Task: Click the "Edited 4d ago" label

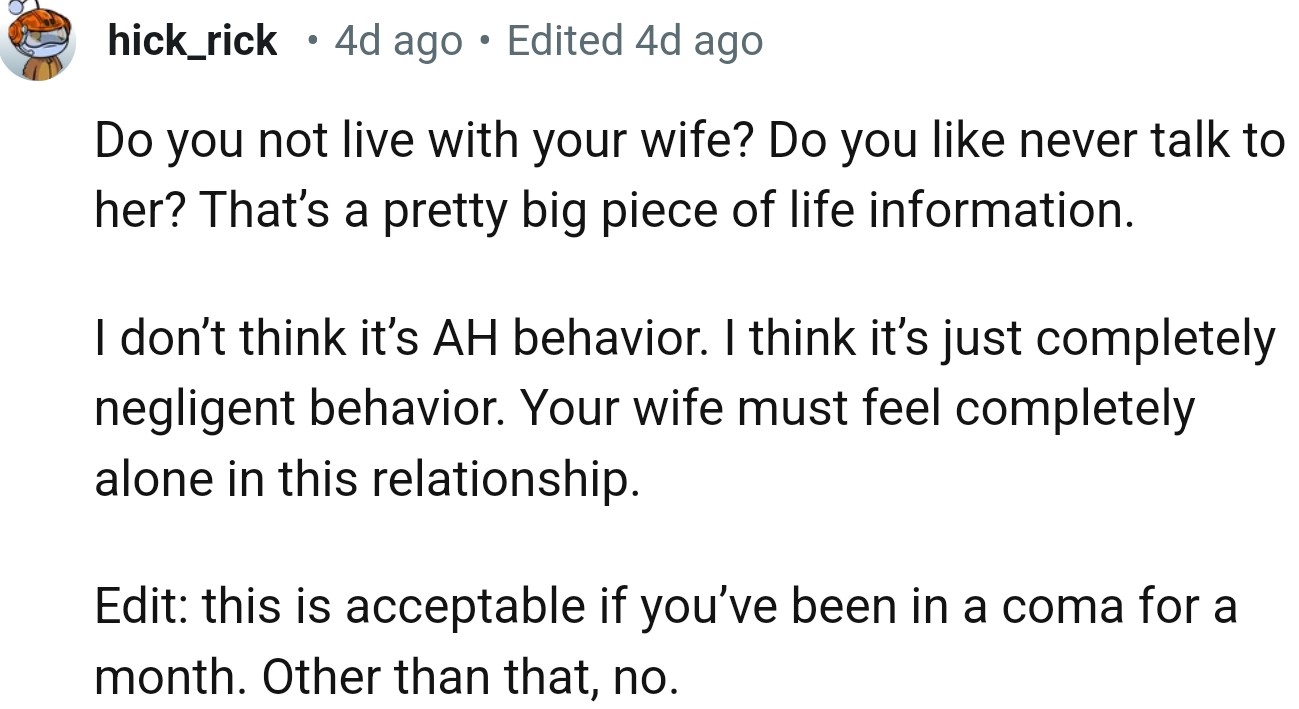Action: pyautogui.click(x=634, y=41)
